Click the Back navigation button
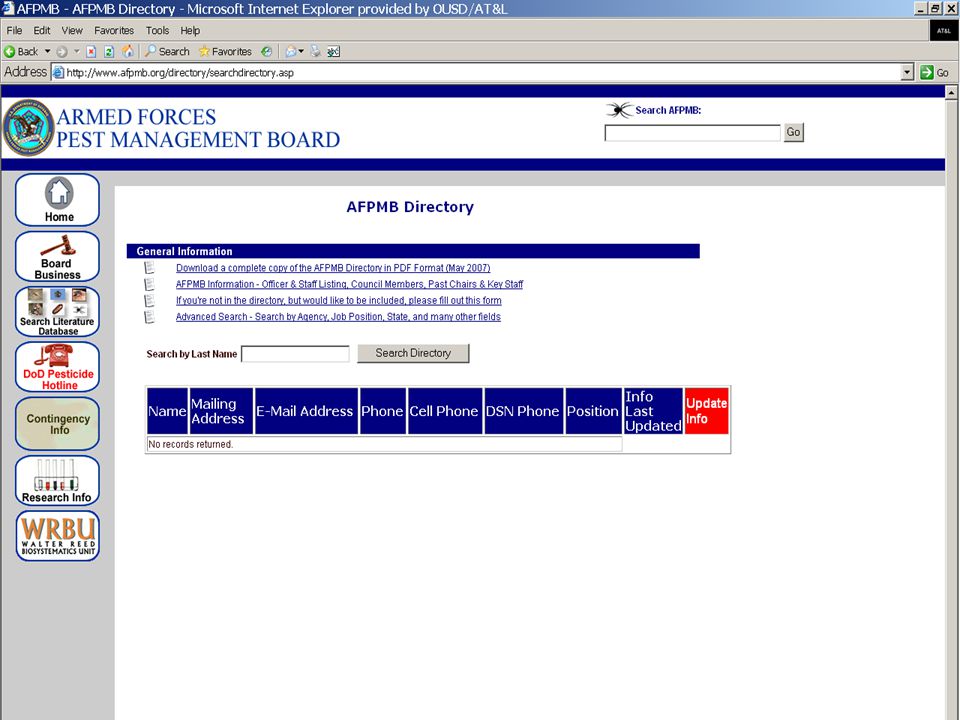The height and width of the screenshot is (720, 960). 21,51
